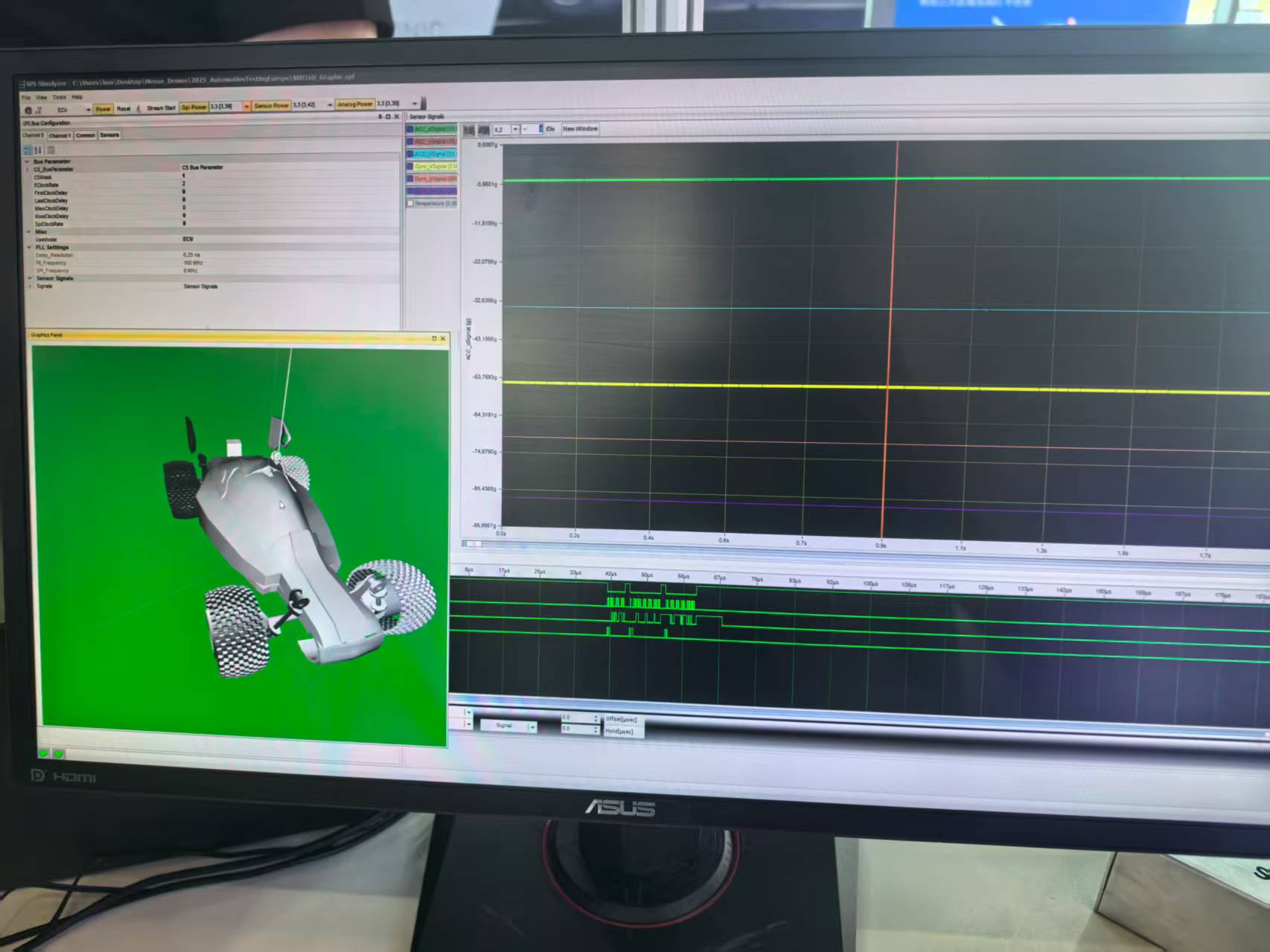Screen dimensions: 1270x952
Task: Open the combo box left of /Div
Action: click(532, 129)
